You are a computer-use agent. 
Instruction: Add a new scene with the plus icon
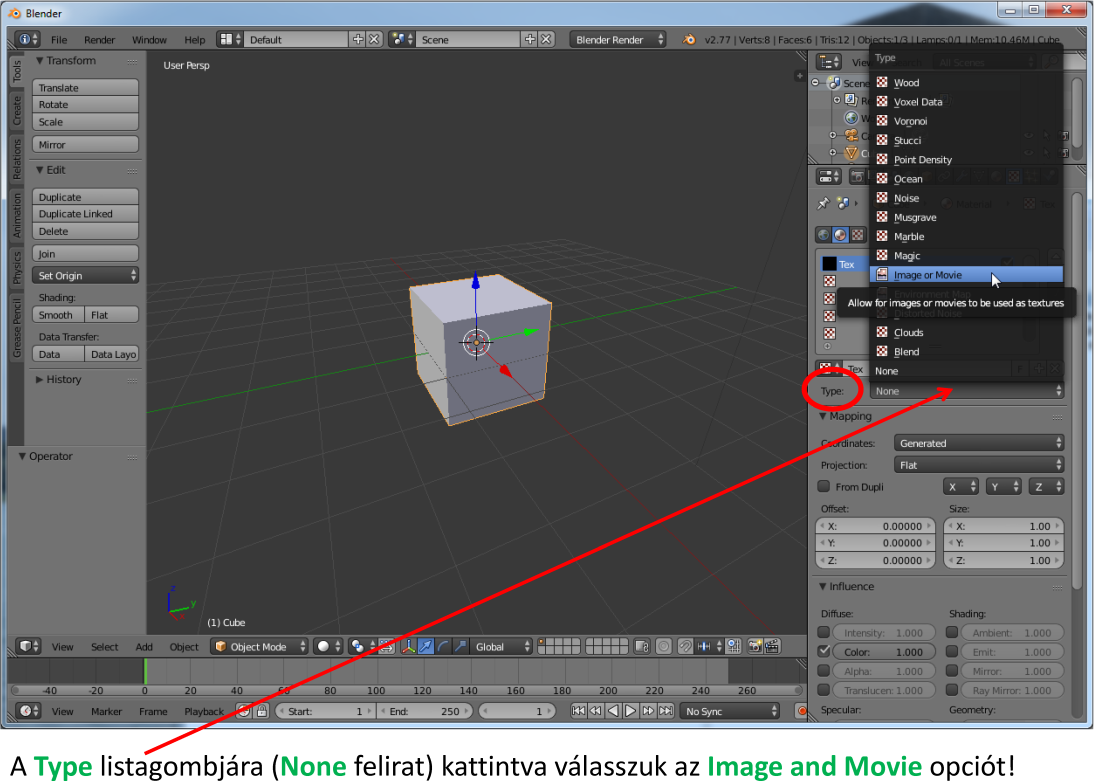tap(530, 39)
